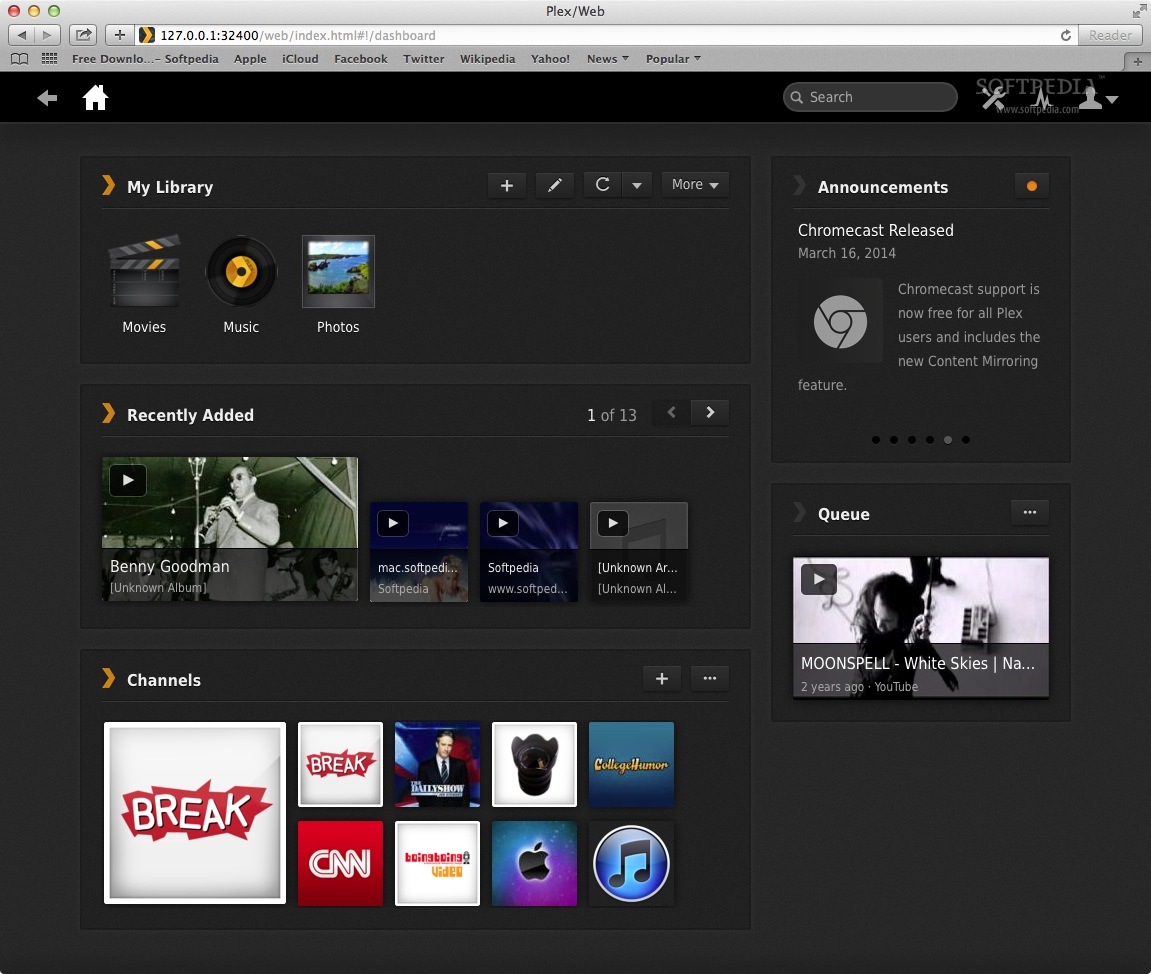
Task: Play the Unknown Artist item
Action: [613, 523]
